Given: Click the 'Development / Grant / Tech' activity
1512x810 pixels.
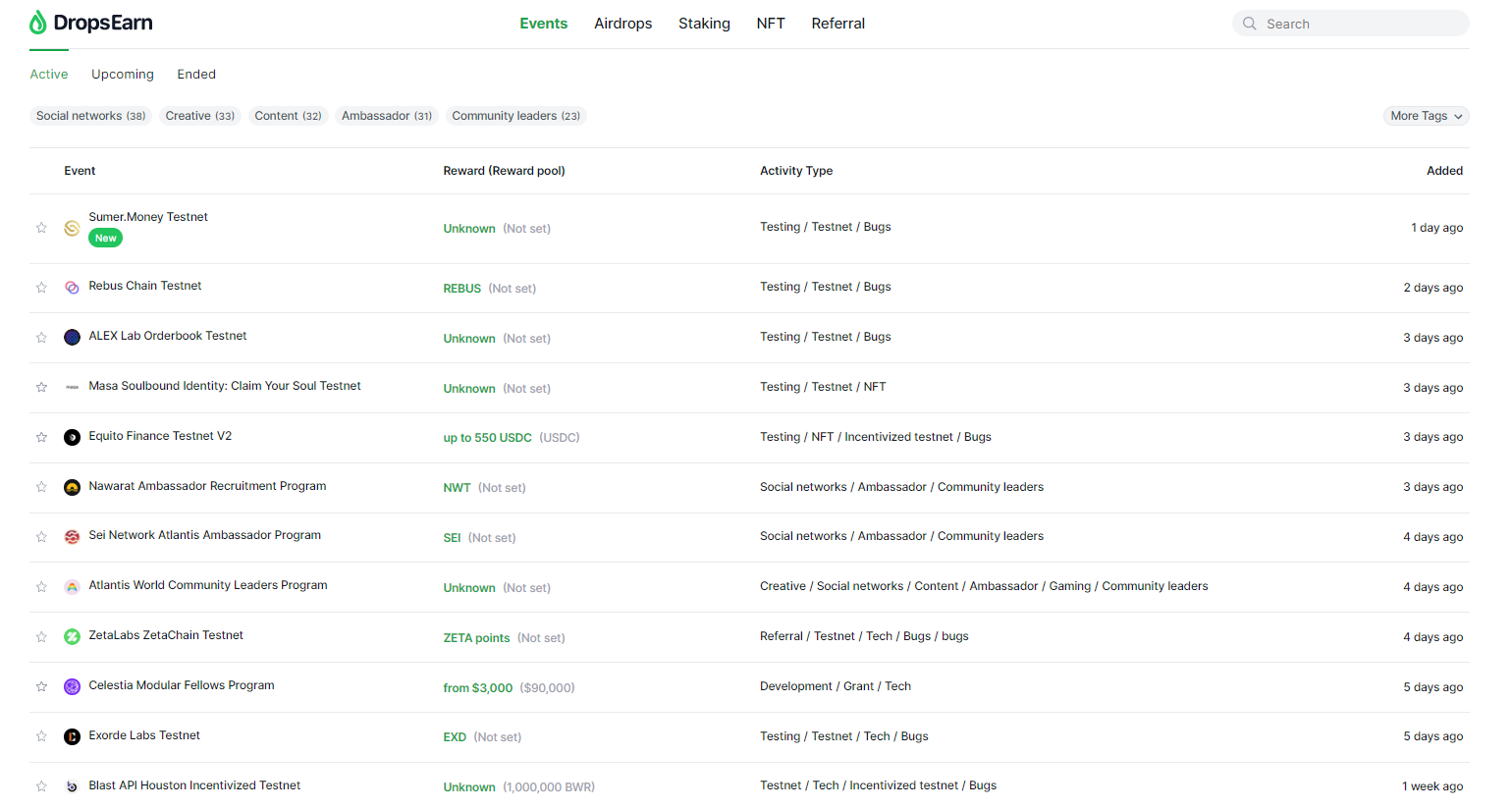Looking at the screenshot, I should [x=836, y=686].
